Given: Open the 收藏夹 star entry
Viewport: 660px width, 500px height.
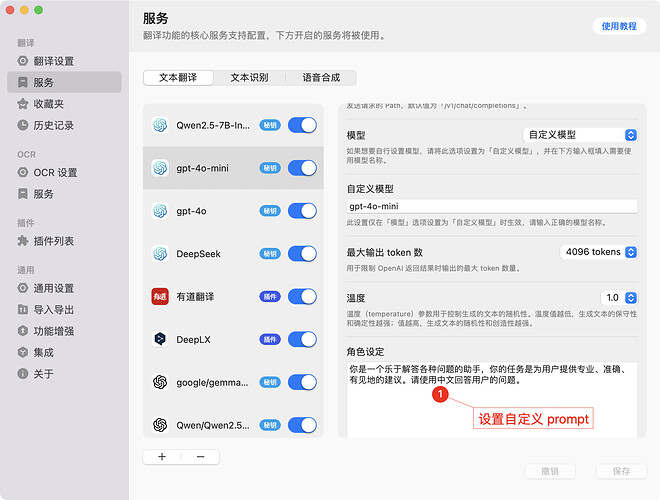Looking at the screenshot, I should click(40, 104).
